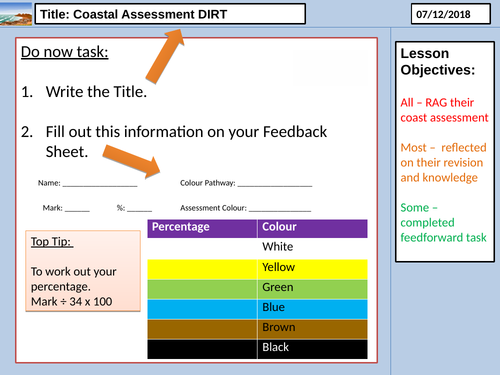Select the red 'All – RAG their coast assessment' objective
This screenshot has width=500, height=375.
[x=444, y=110]
